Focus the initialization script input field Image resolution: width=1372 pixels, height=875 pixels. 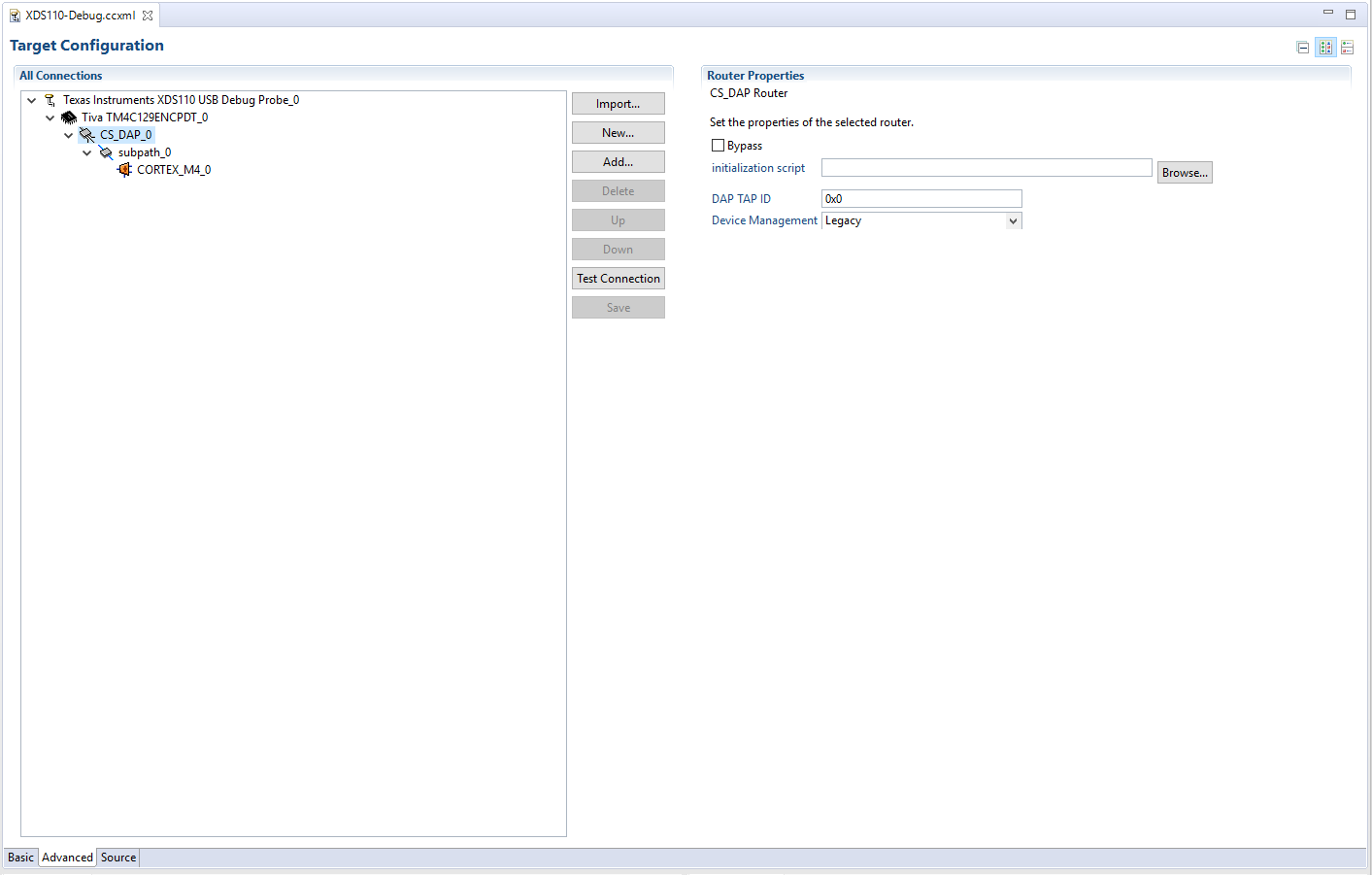987,168
